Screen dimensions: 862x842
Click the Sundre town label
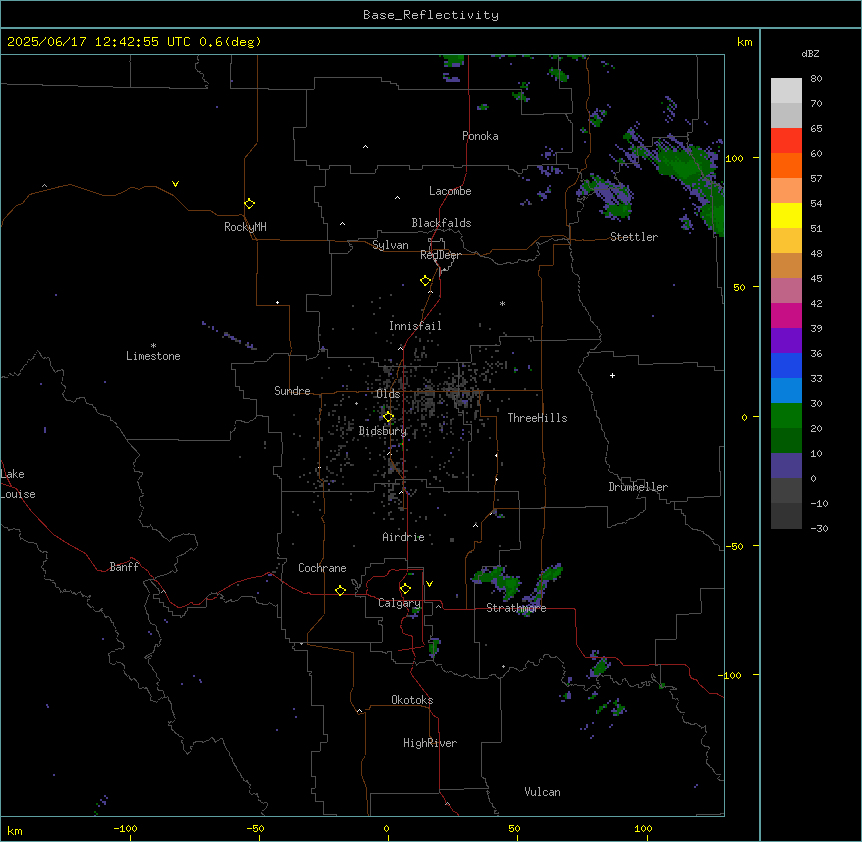pyautogui.click(x=292, y=391)
